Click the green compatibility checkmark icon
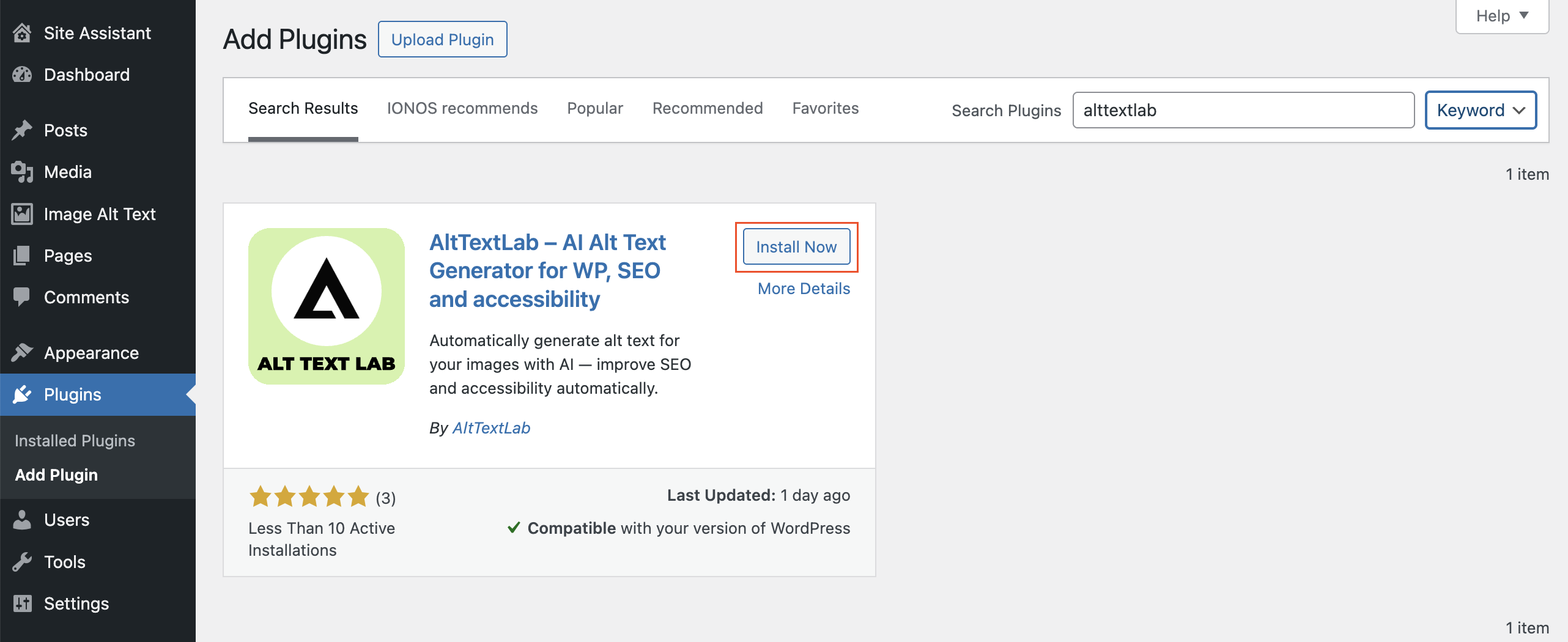This screenshot has height=642, width=1568. click(x=514, y=528)
